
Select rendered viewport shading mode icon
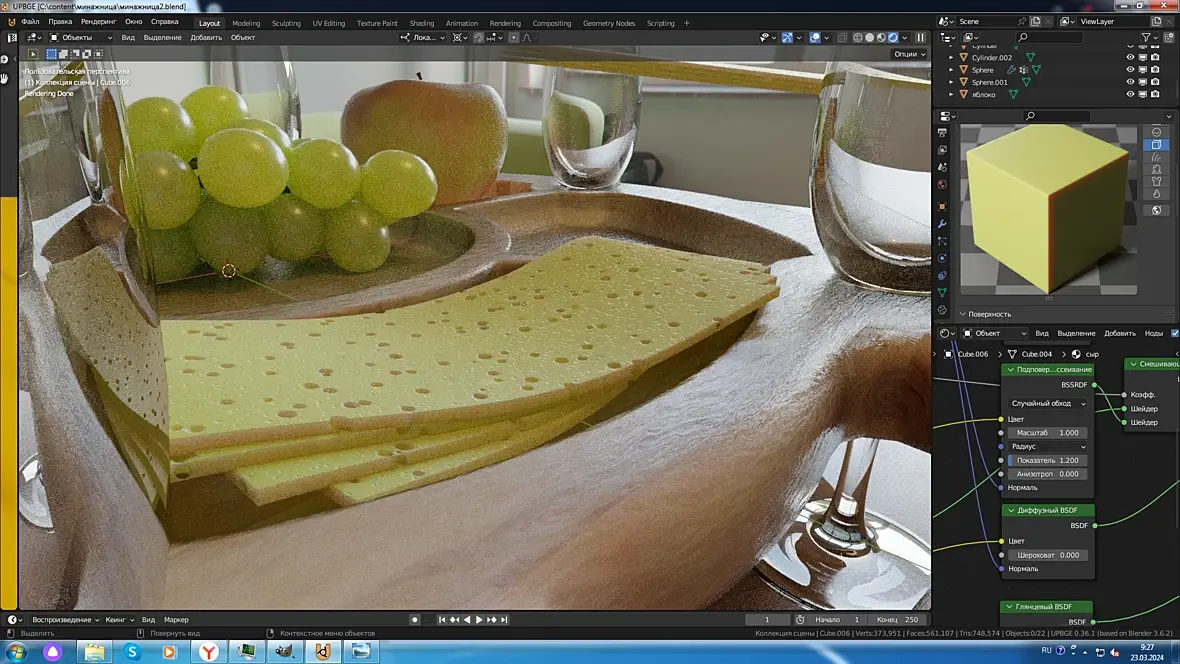pos(893,38)
